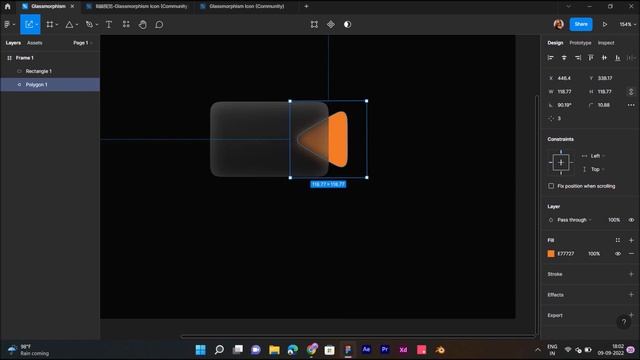Open the Figma main menu icon
This screenshot has height=360, width=640.
tap(7, 24)
